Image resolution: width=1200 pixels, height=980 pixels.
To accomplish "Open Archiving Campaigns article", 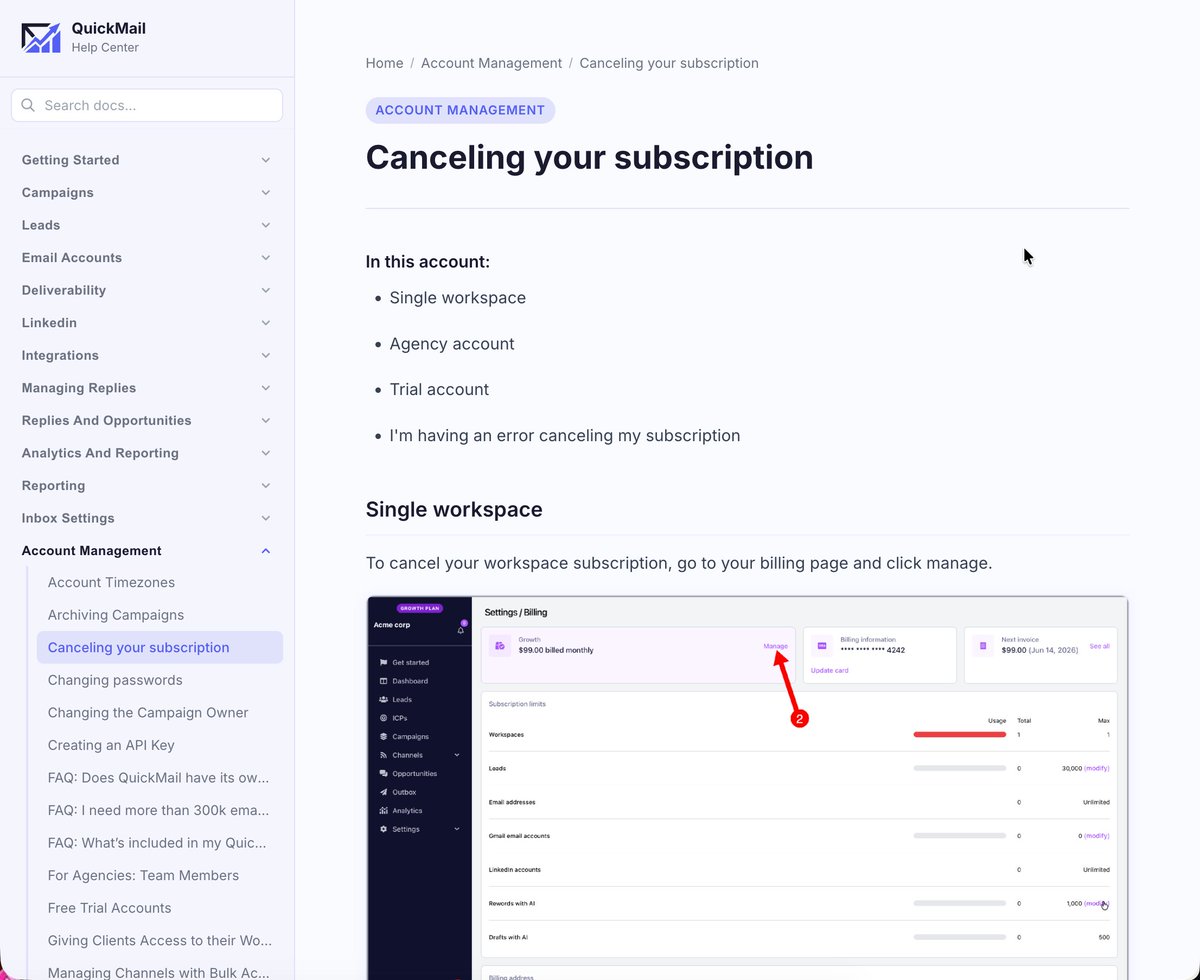I will (x=116, y=615).
